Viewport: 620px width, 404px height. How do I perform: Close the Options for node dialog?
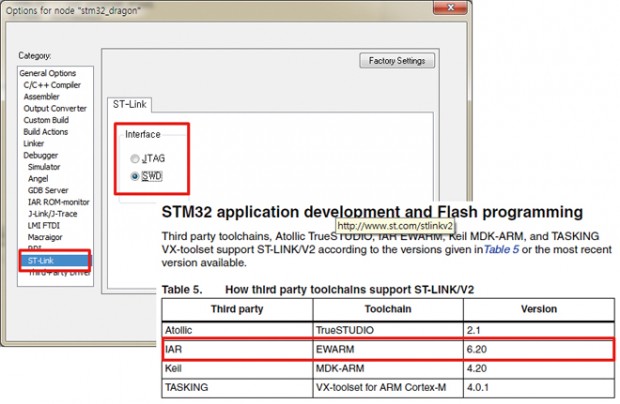(450, 7)
